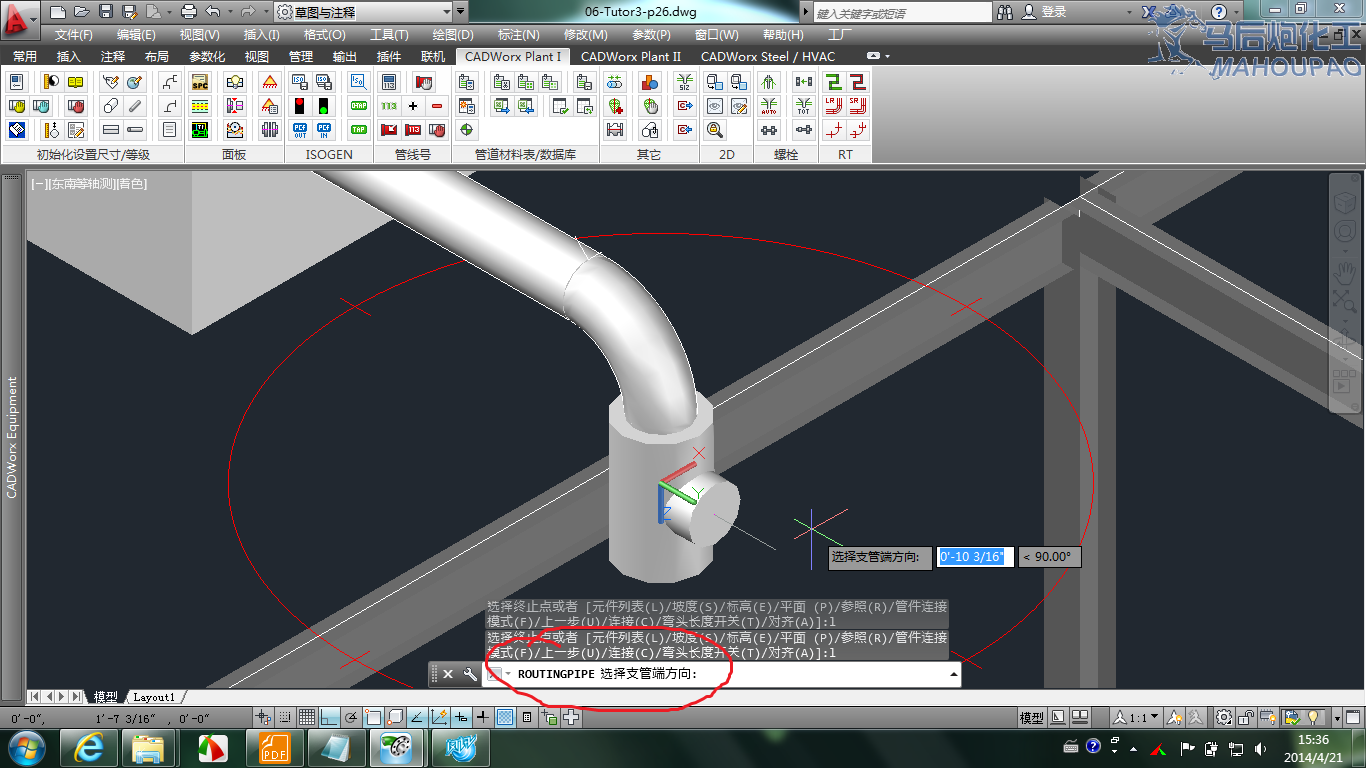Screen dimensions: 1366x768
Task: Switch to CADWorx Steel / HVAC ribbon tab
Action: point(768,56)
